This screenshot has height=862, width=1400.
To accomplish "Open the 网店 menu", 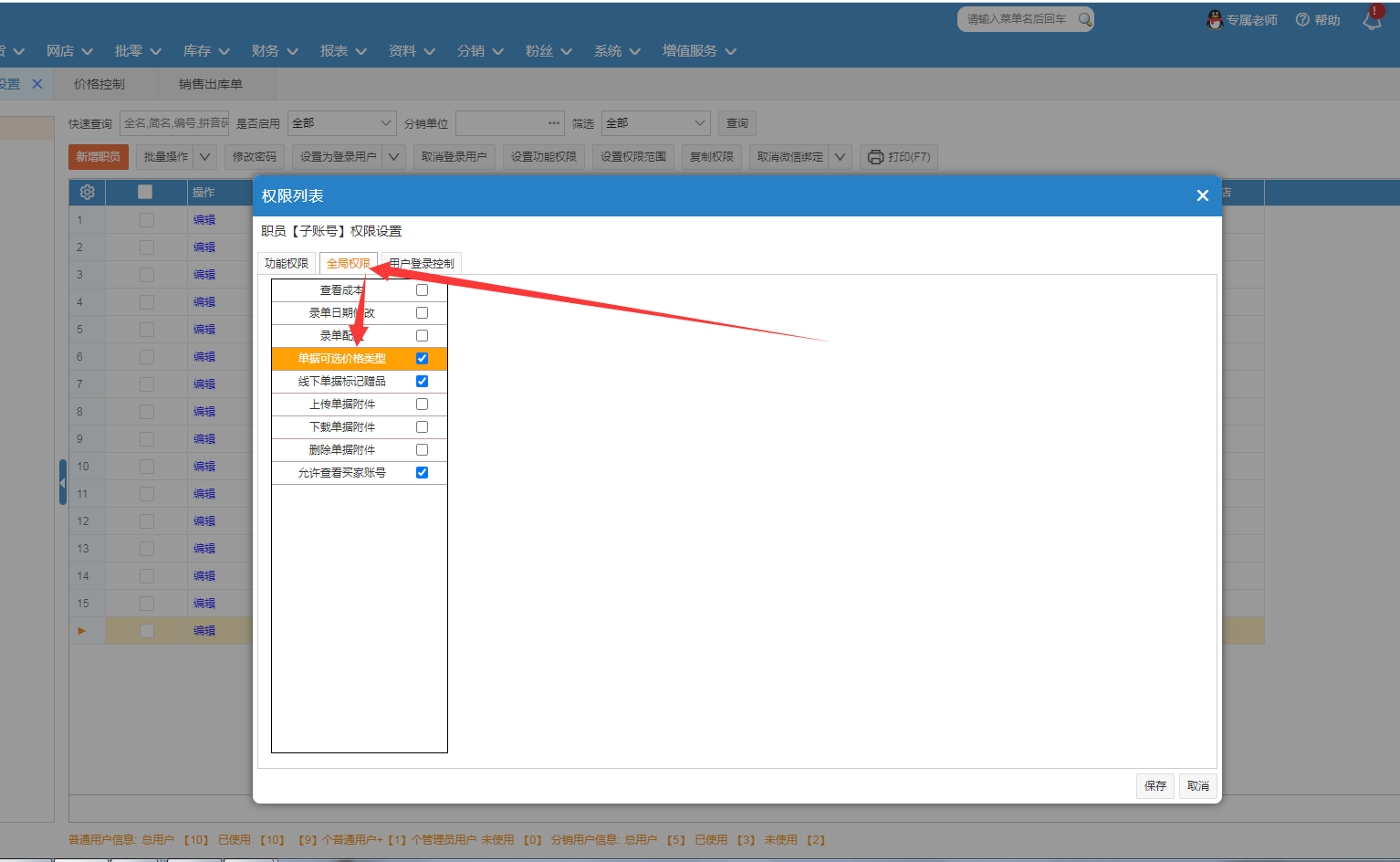I will click(x=69, y=51).
